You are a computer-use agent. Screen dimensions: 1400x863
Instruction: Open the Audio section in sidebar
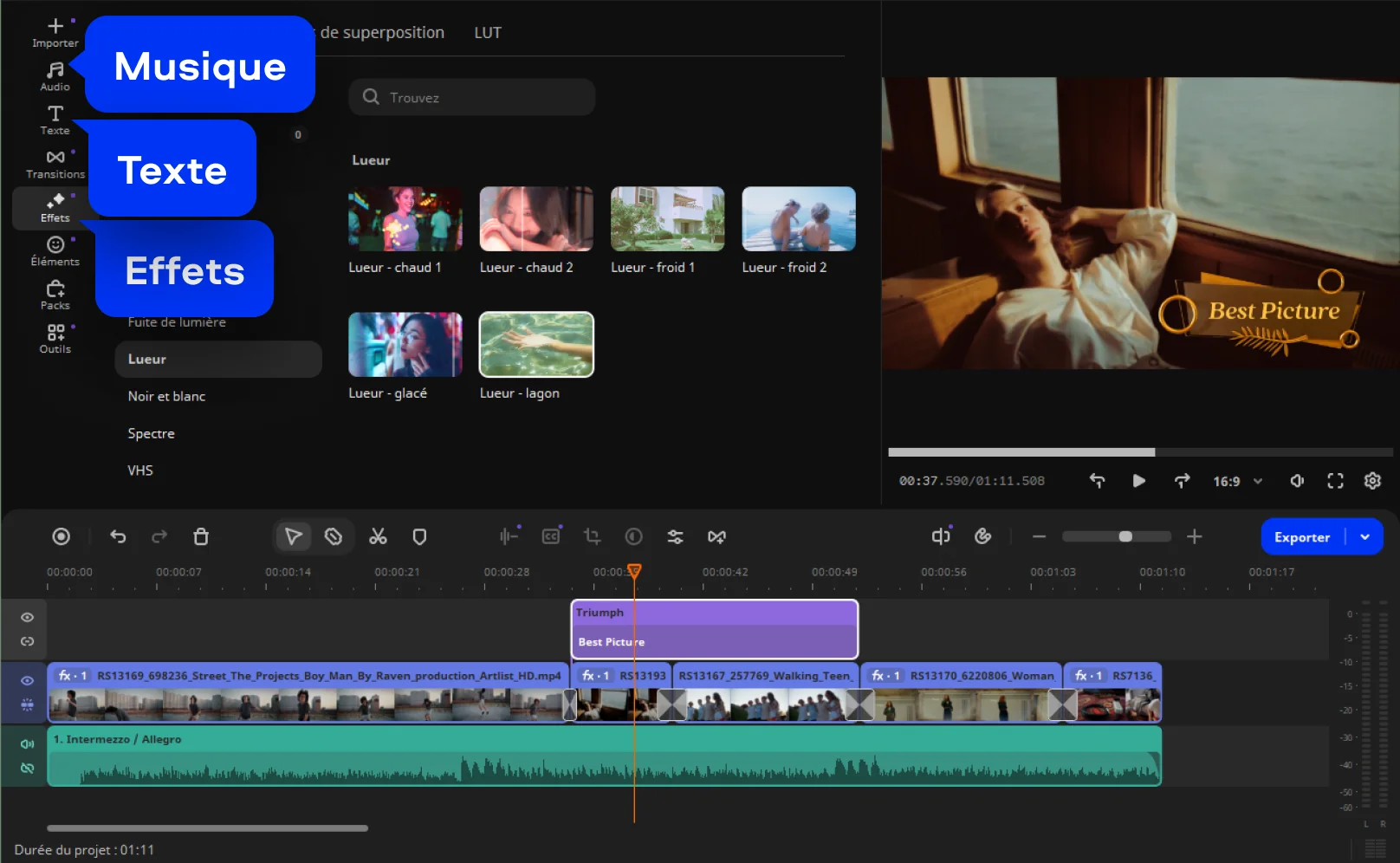[55, 76]
